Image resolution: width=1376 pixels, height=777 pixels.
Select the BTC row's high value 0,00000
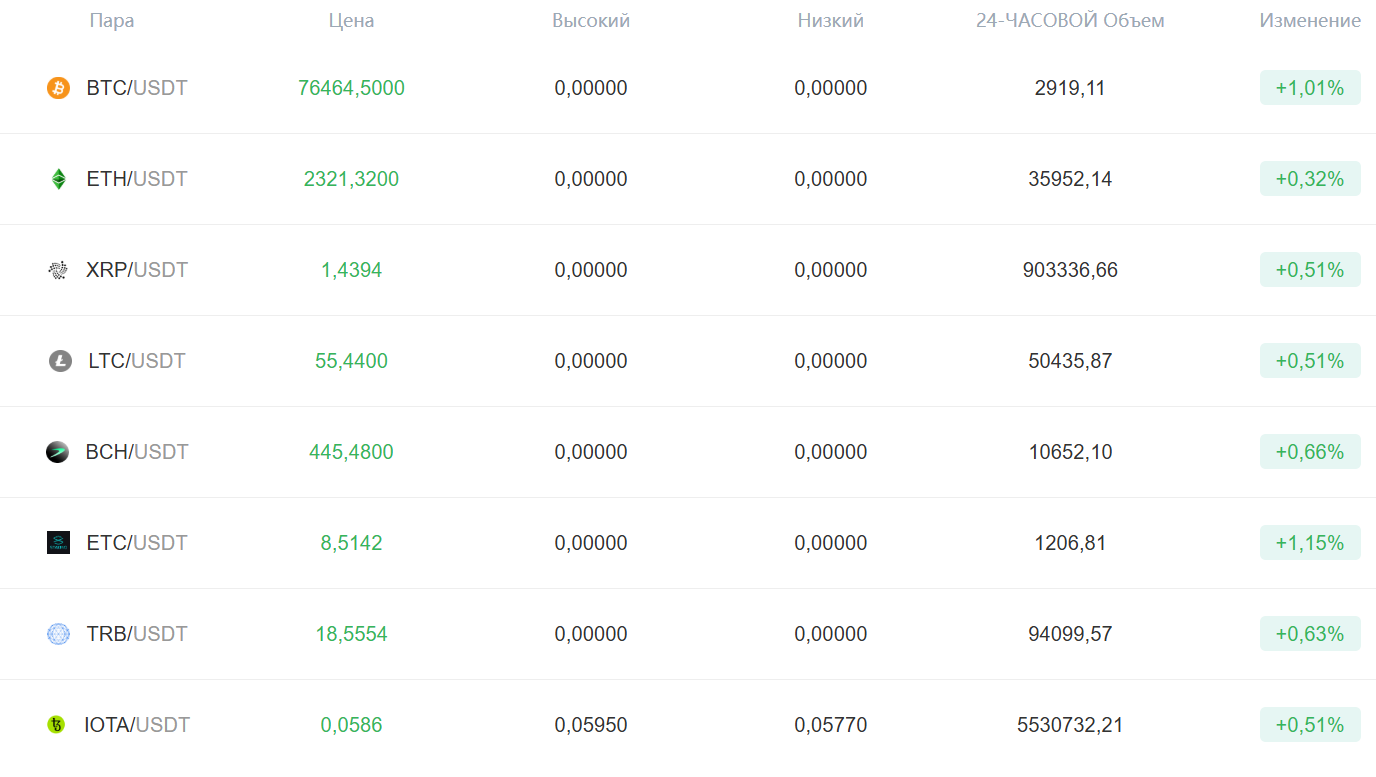591,88
